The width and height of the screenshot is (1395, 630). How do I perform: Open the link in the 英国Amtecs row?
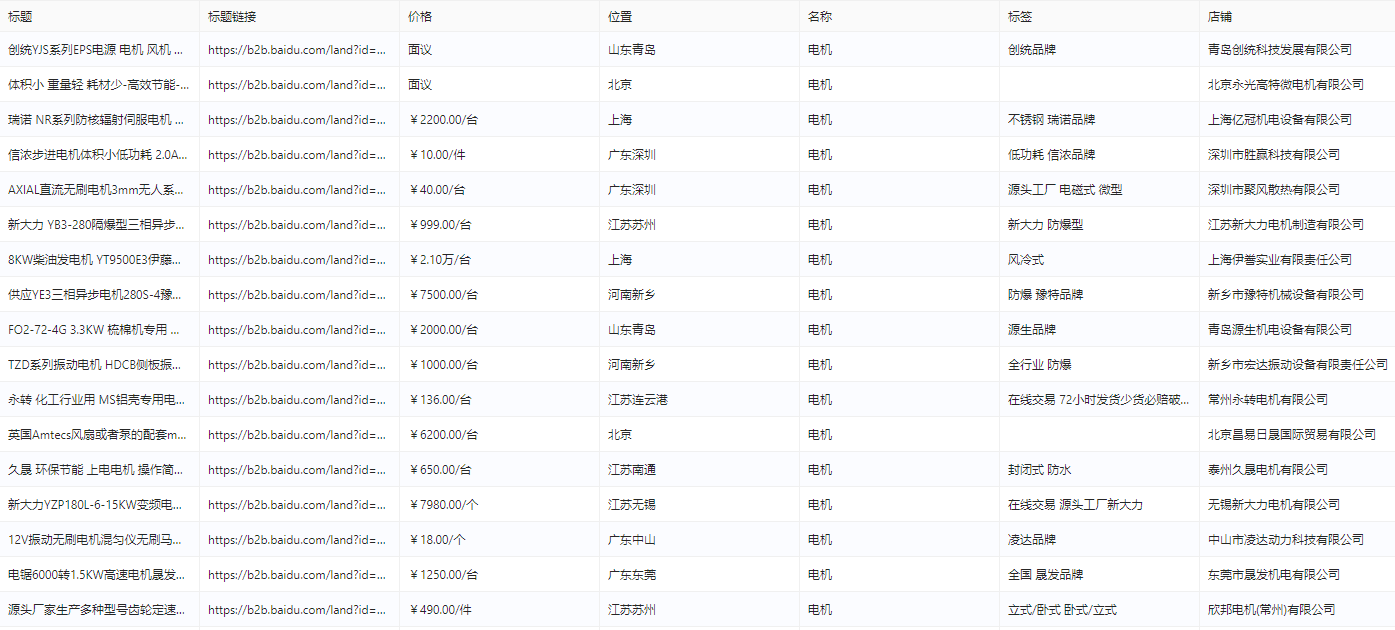[x=297, y=435]
